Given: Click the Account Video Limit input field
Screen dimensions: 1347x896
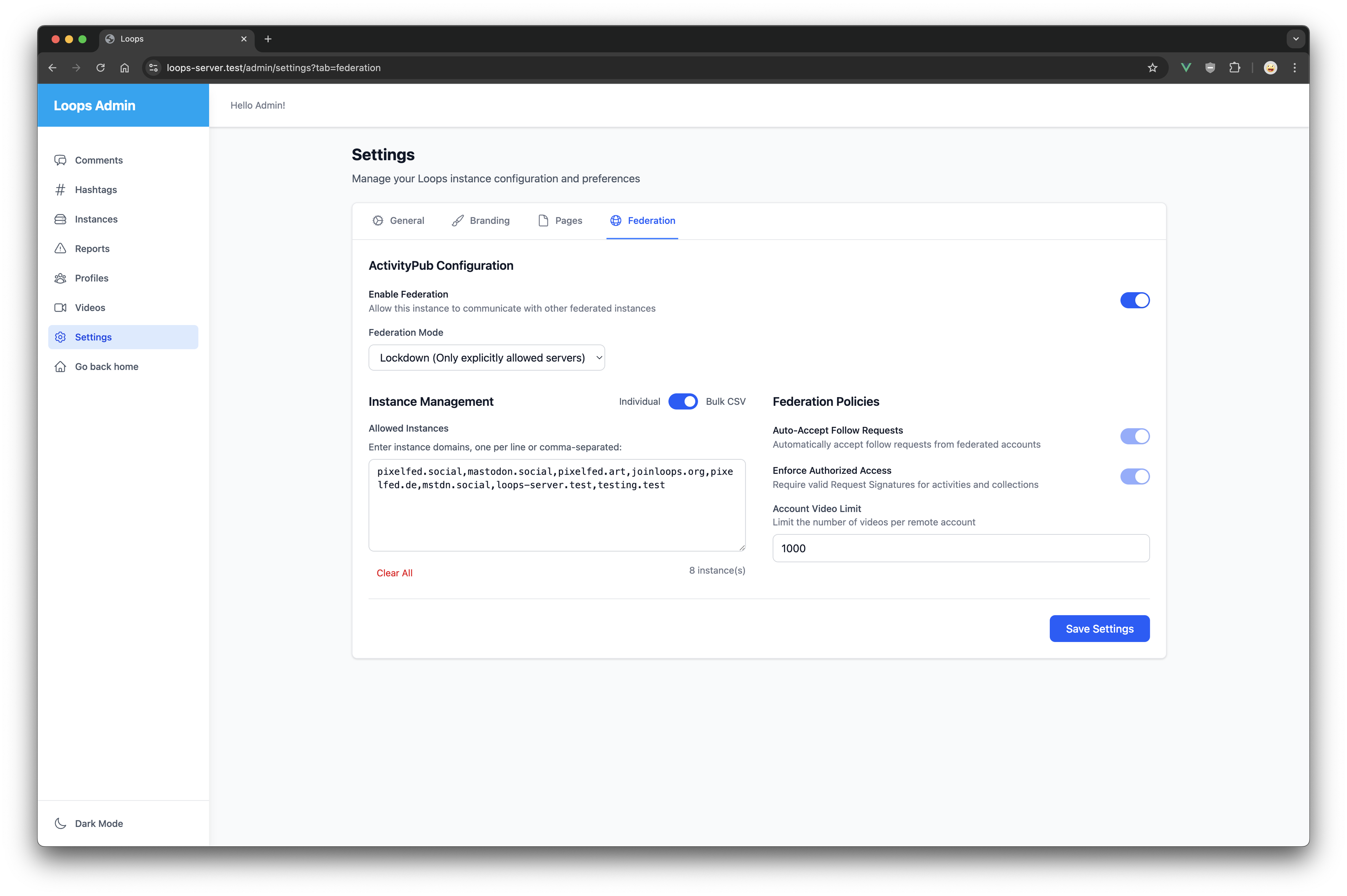Looking at the screenshot, I should (x=960, y=549).
